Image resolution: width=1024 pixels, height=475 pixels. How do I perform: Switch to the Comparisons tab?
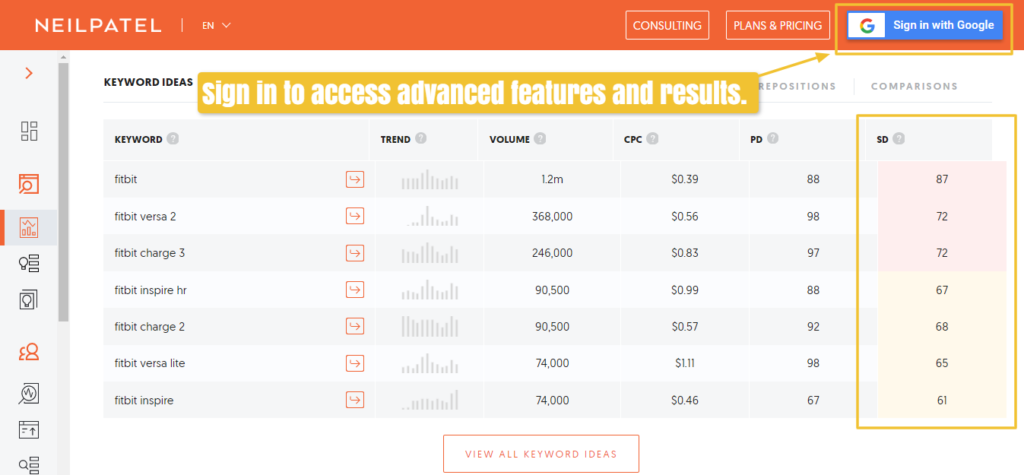[914, 86]
